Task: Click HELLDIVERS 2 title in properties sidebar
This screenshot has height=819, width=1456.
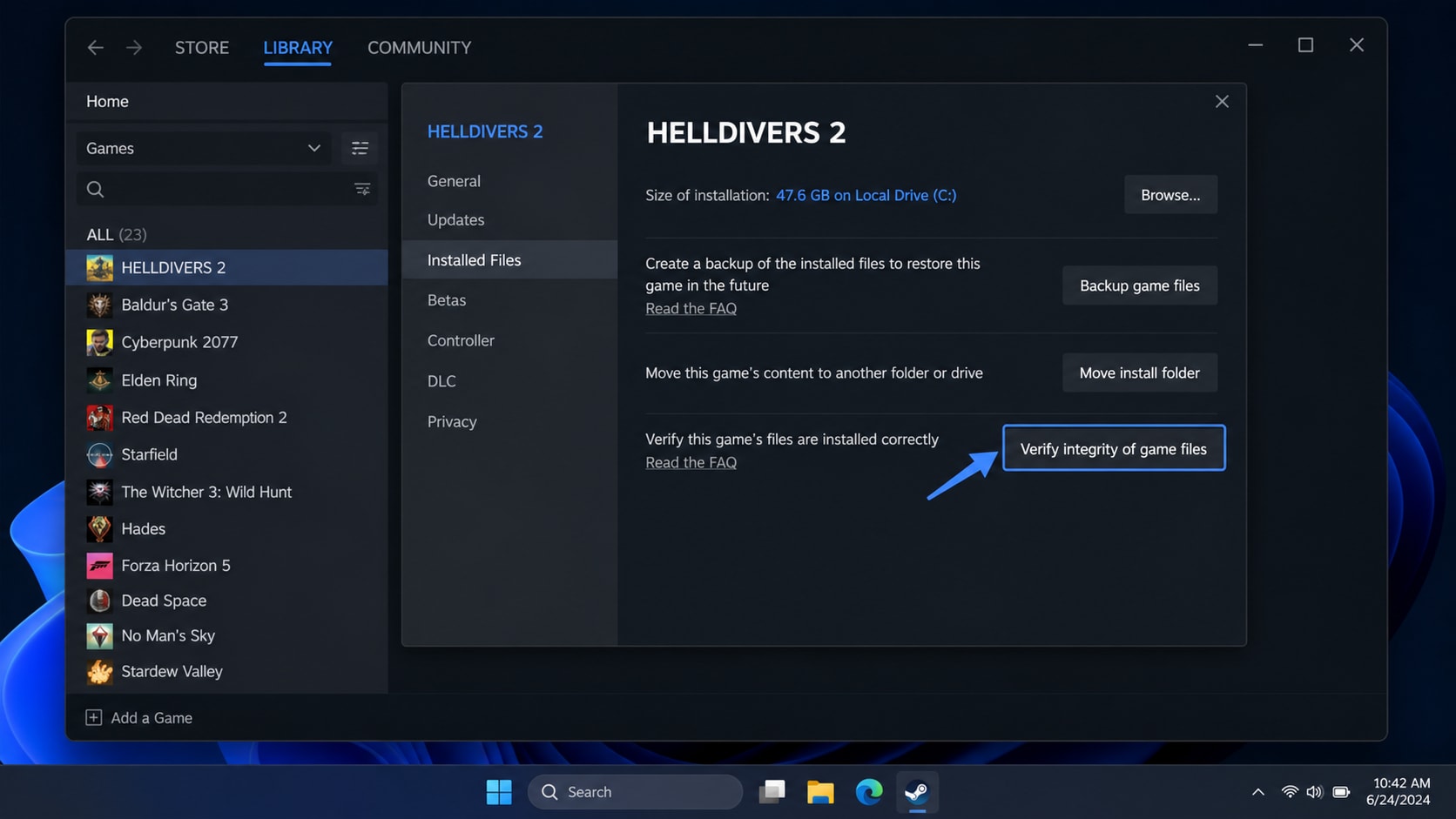Action: coord(485,131)
